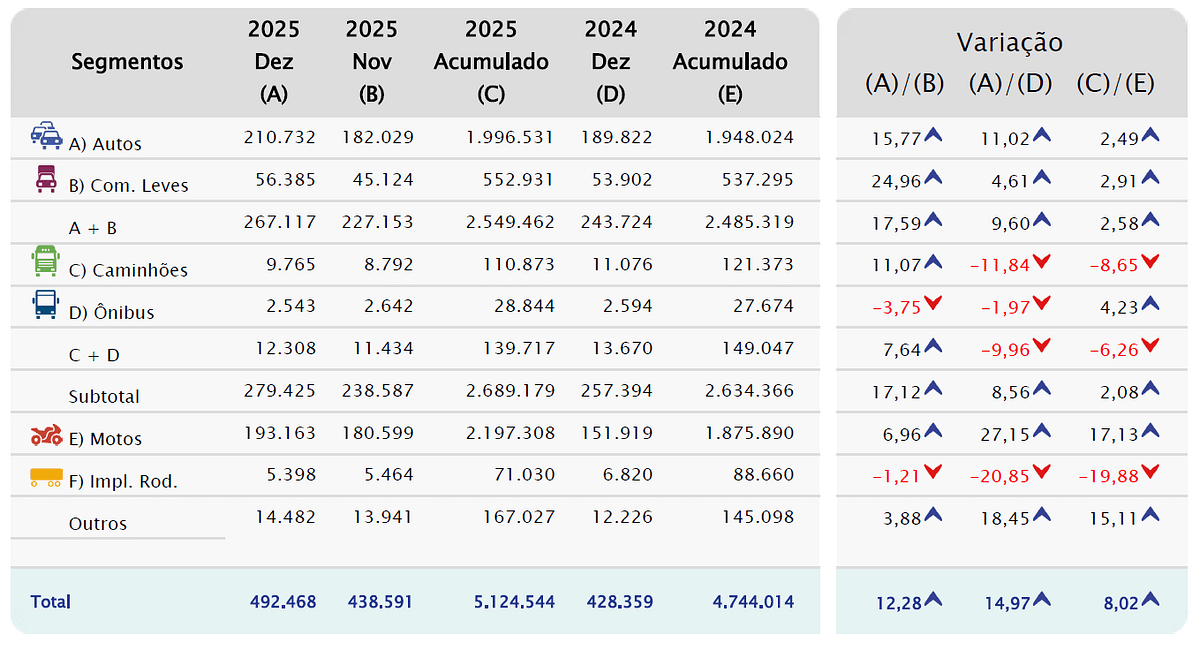This screenshot has width=1200, height=651.
Task: Click the up arrow next to 27,15
Action: 1041,431
